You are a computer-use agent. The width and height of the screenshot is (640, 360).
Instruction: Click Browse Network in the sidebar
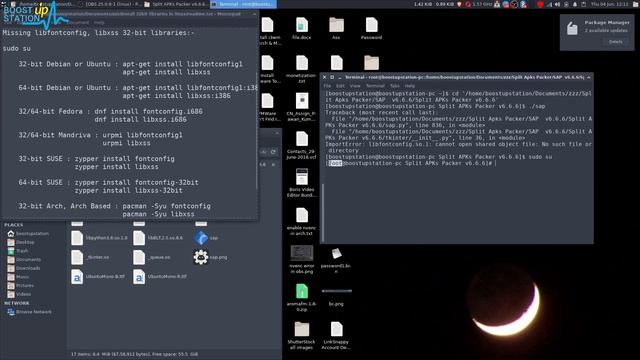29,311
